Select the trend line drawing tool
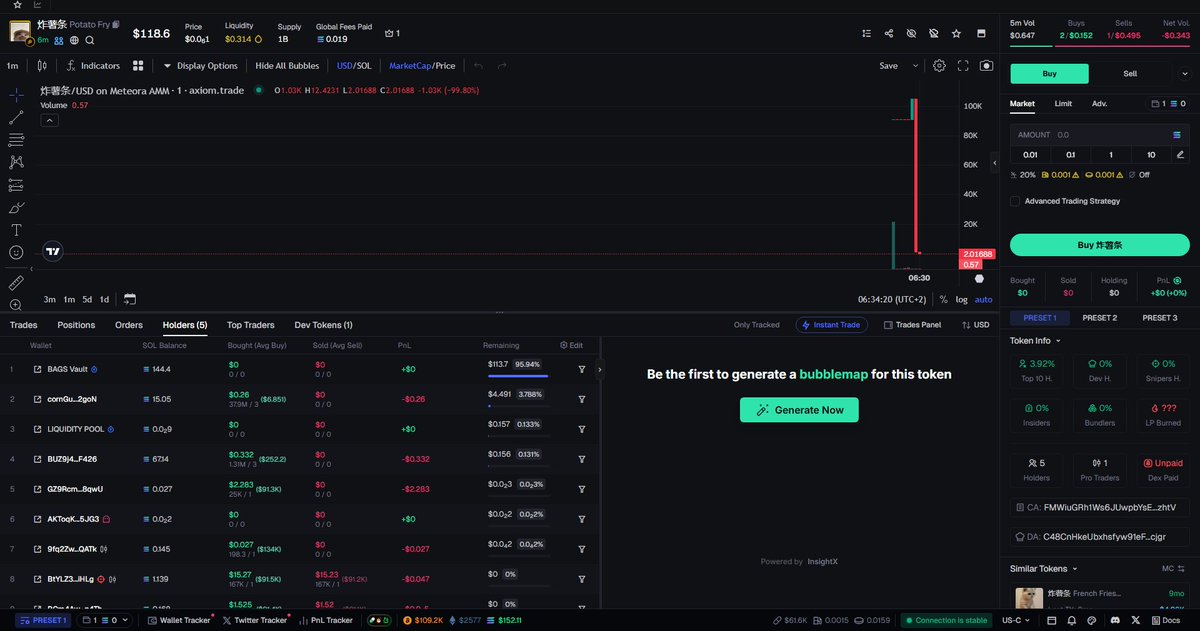 tap(16, 117)
